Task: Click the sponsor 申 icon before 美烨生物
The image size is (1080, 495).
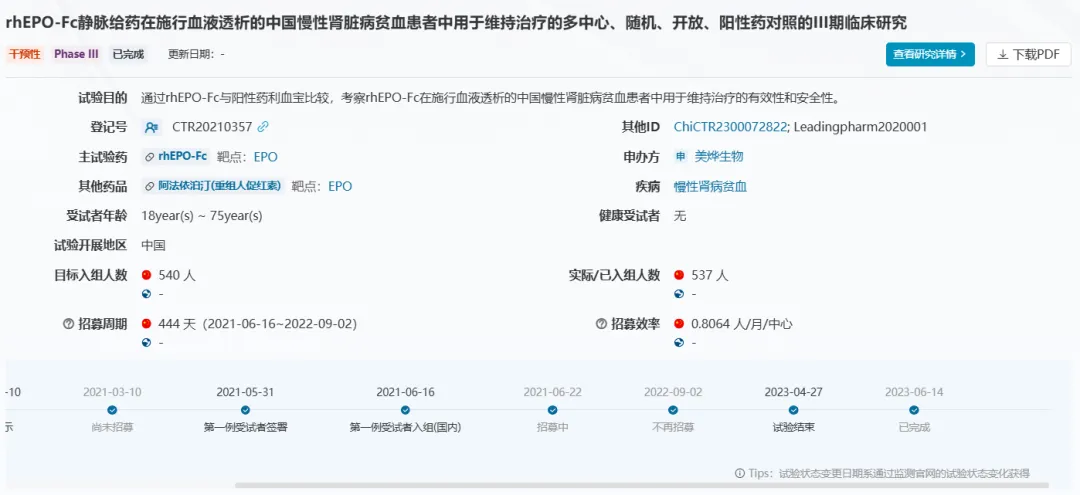Action: pos(681,157)
